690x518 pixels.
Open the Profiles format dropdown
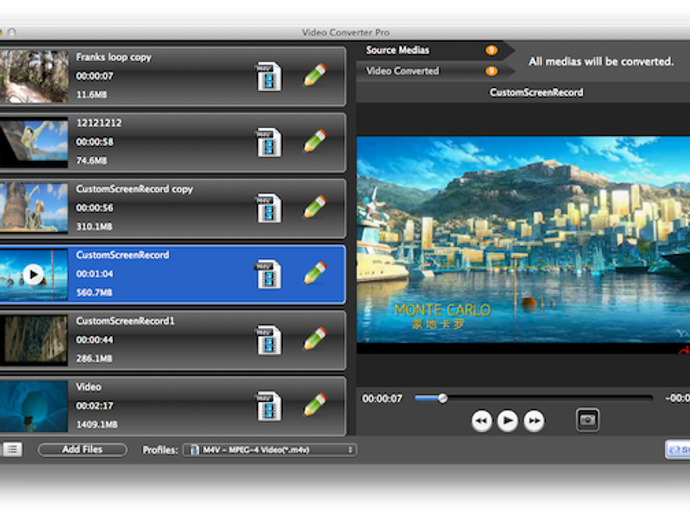tap(270, 450)
